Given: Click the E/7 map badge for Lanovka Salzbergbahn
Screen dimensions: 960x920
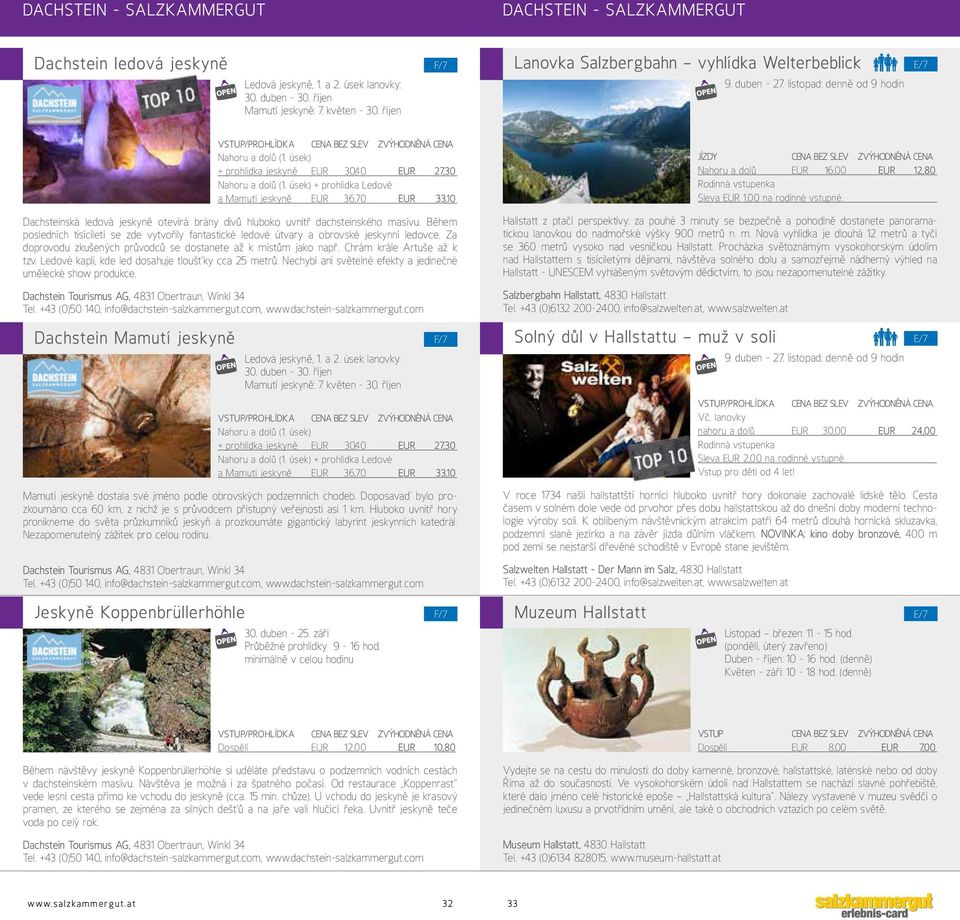Looking at the screenshot, I should point(920,64).
